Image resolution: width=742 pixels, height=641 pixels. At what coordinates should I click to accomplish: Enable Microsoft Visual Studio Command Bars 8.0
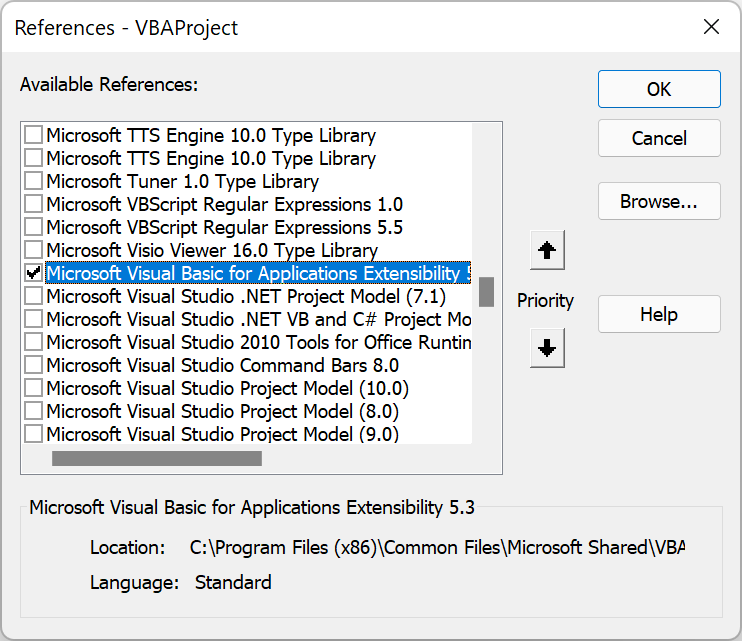tap(34, 365)
